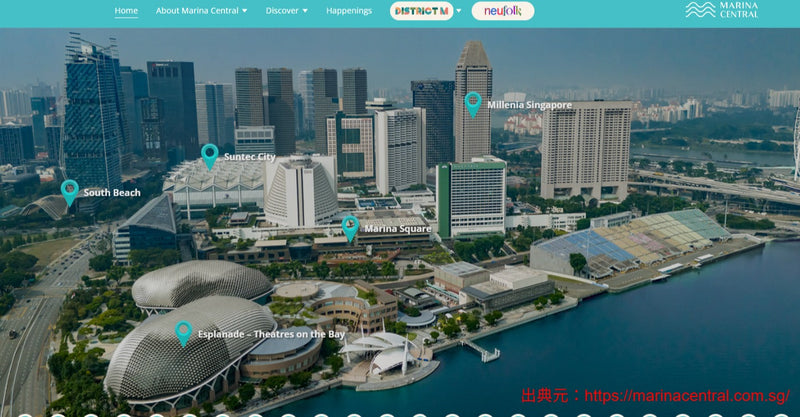Viewport: 800px width, 417px height.
Task: Select the Esplanade map pin
Action: click(184, 334)
